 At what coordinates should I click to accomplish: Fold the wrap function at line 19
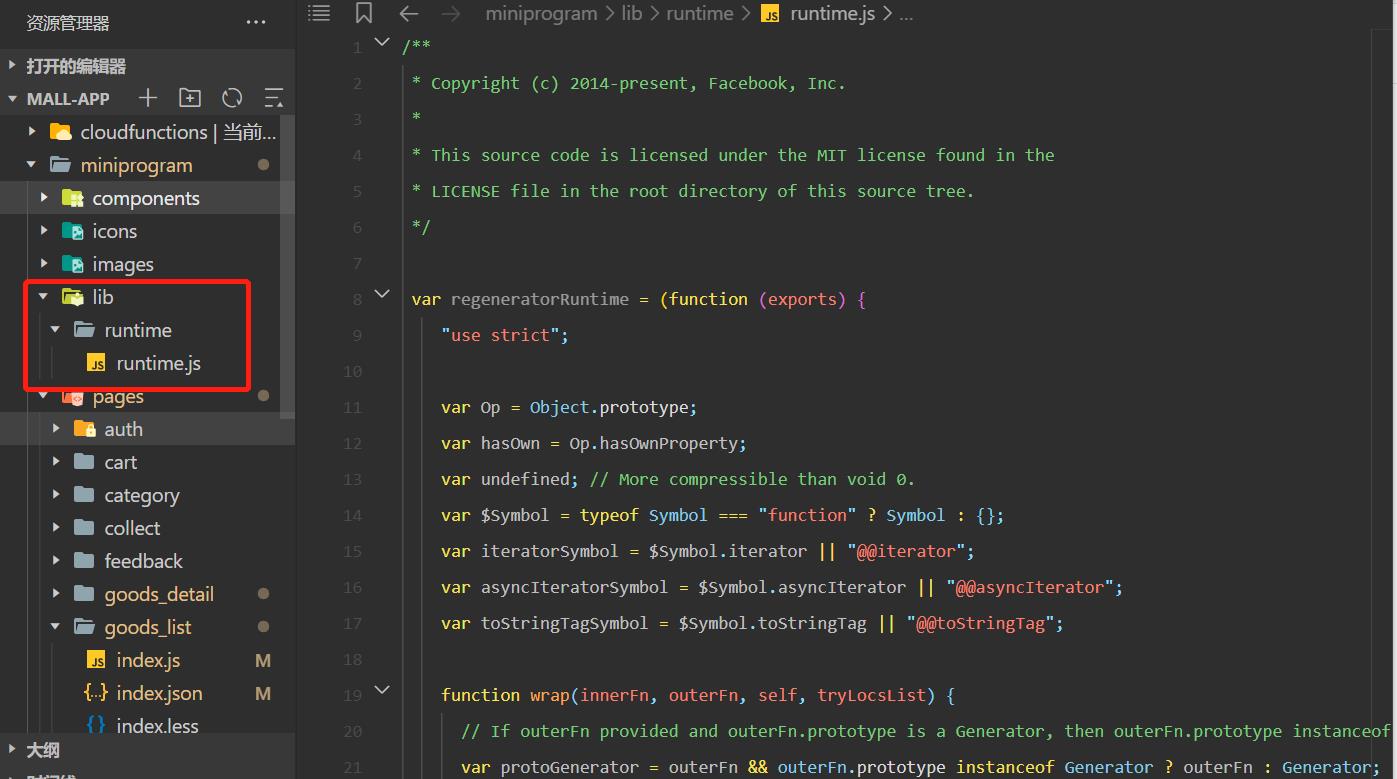[x=381, y=690]
